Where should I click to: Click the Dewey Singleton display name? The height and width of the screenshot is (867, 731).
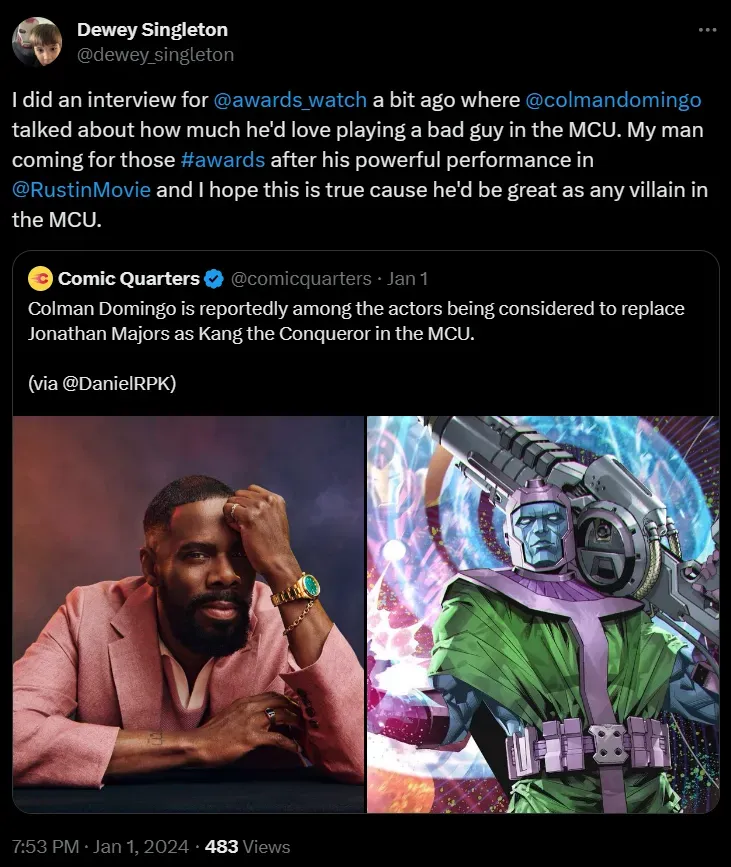tap(152, 30)
